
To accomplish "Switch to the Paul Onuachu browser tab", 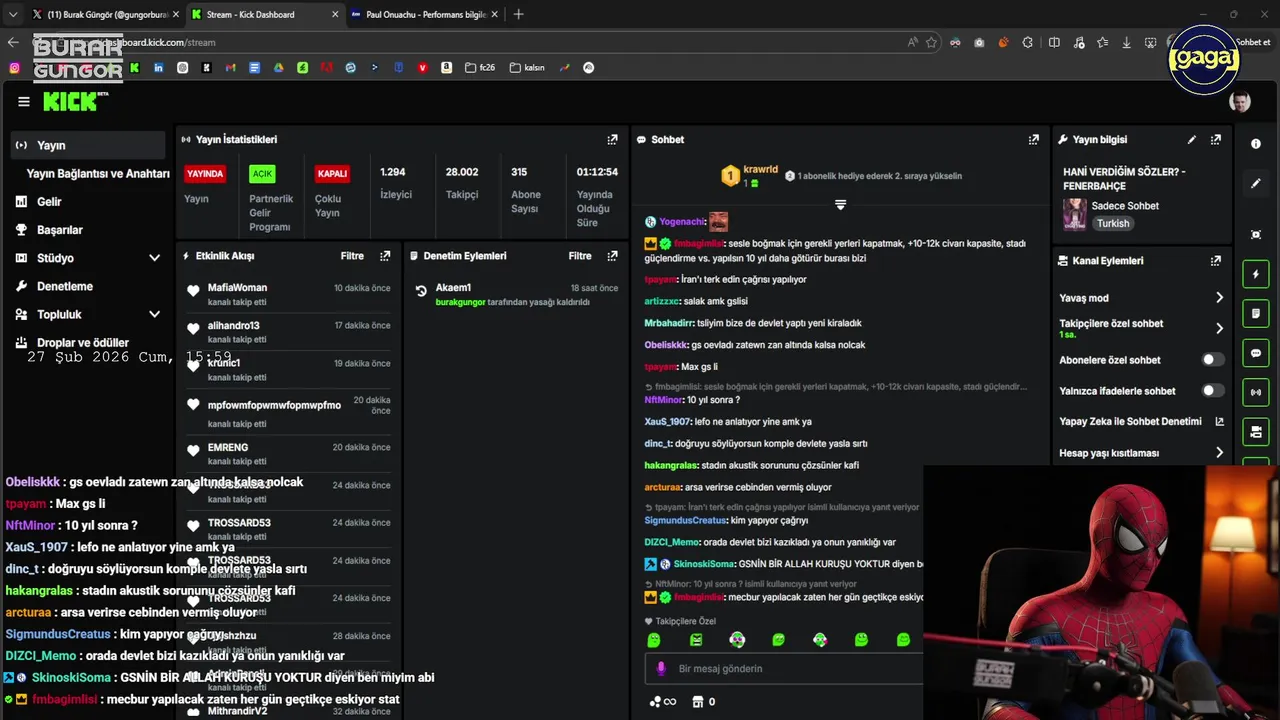I will pyautogui.click(x=425, y=15).
